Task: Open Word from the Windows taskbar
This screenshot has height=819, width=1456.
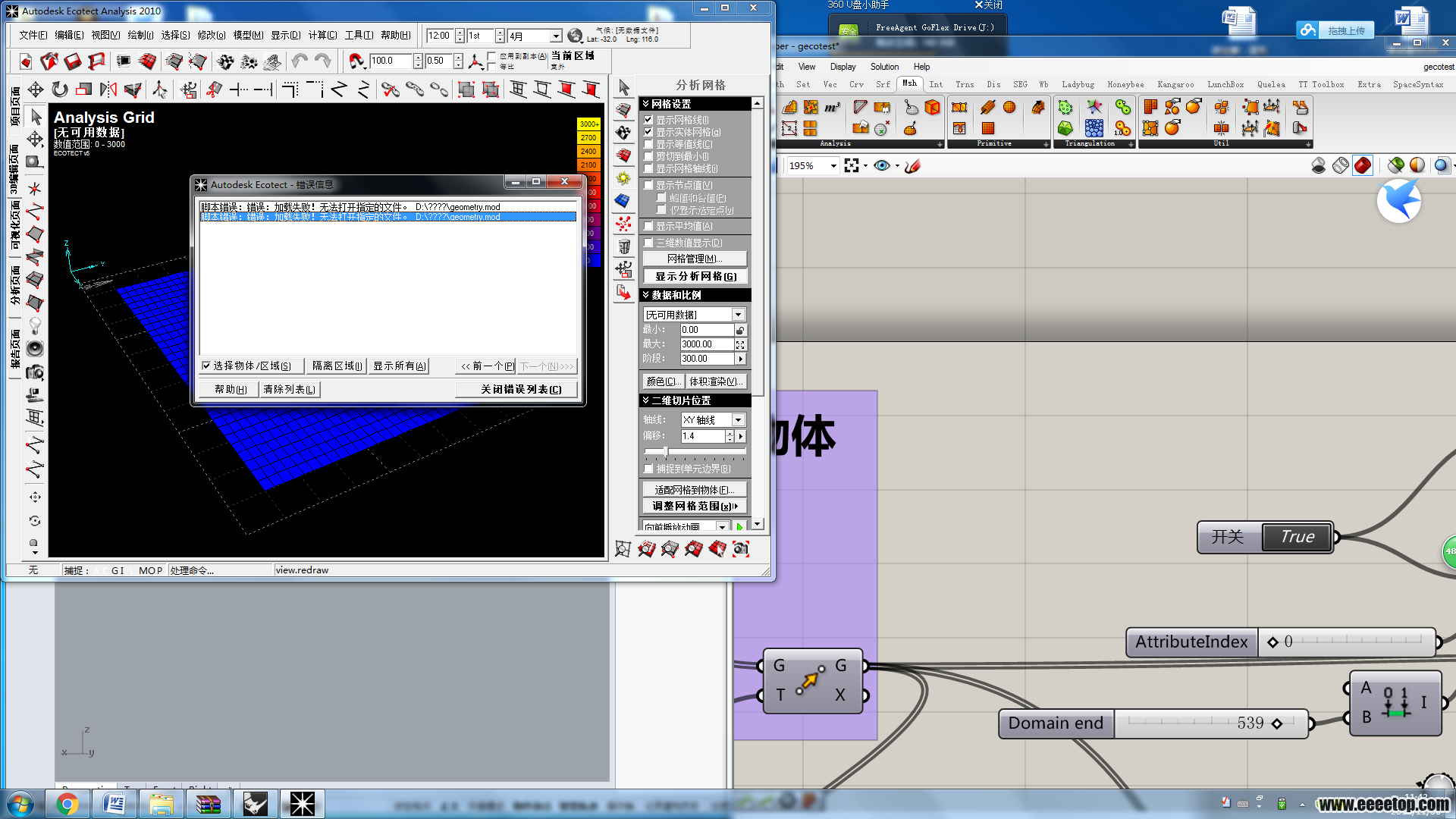Action: 114,804
